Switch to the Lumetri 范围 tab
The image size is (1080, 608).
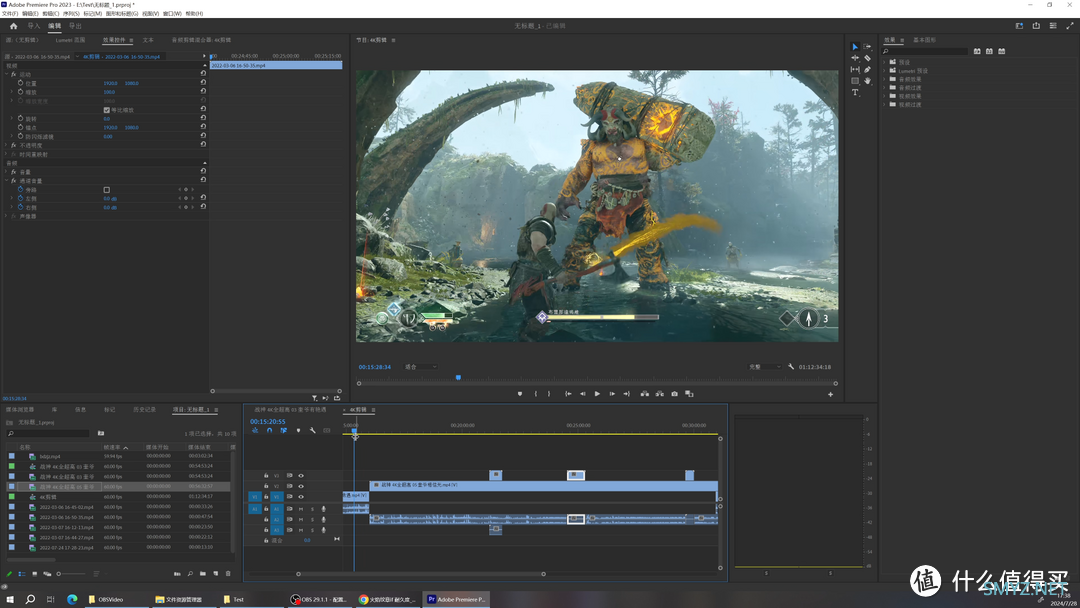(70, 40)
